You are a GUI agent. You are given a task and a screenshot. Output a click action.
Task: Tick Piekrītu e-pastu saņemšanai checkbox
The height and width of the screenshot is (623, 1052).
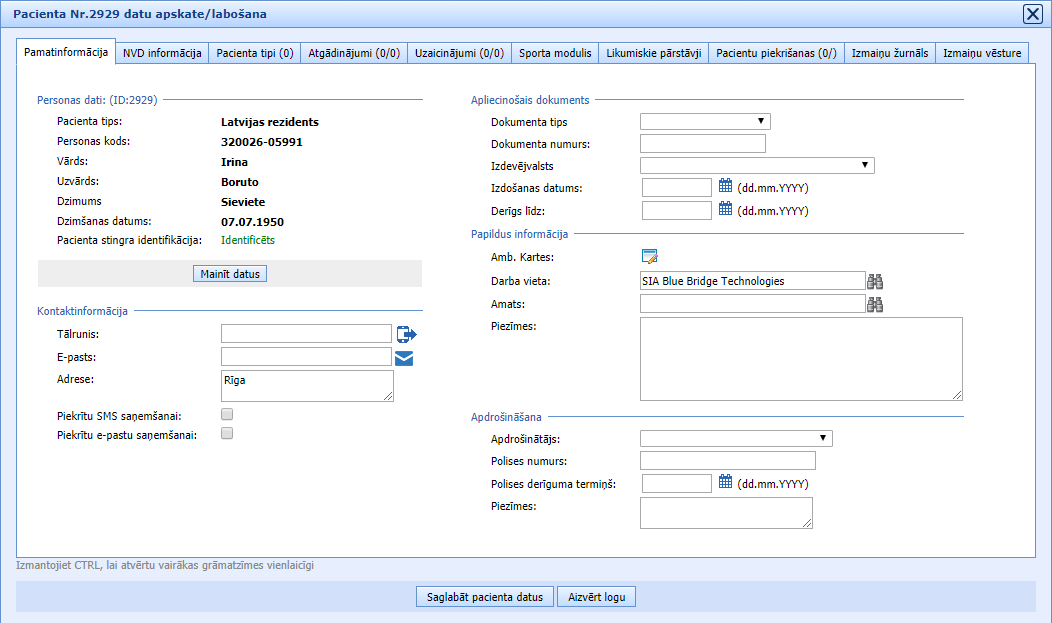(x=227, y=434)
